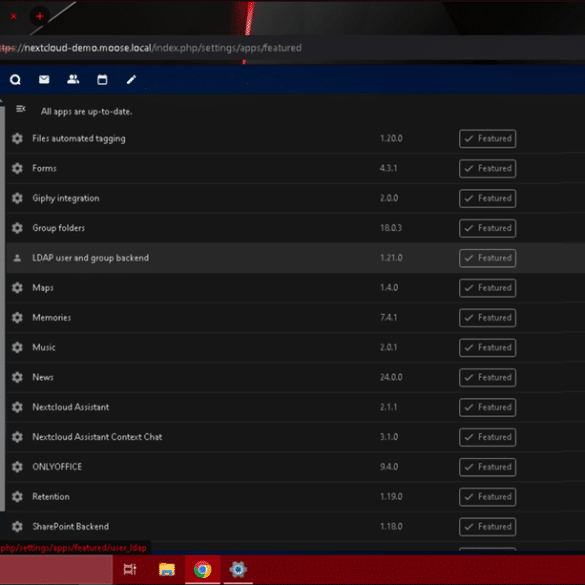Open a new browser tab
585x585 pixels.
tap(40, 16)
